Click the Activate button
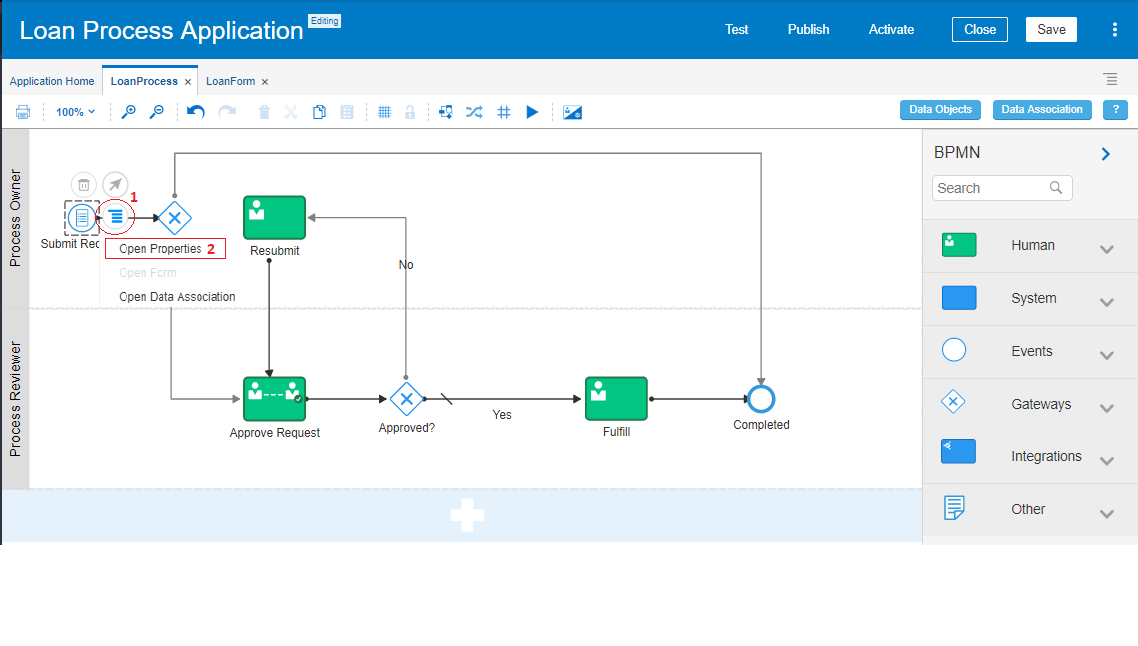1138x646 pixels. coord(891,30)
